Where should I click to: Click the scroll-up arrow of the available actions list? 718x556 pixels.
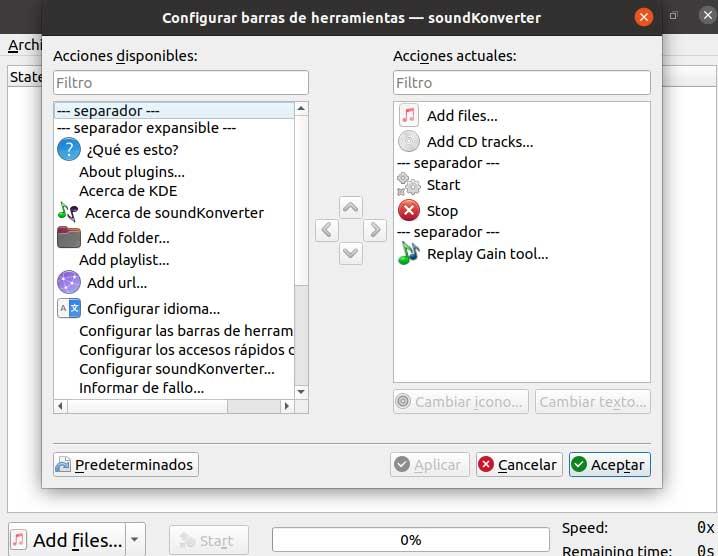click(301, 109)
